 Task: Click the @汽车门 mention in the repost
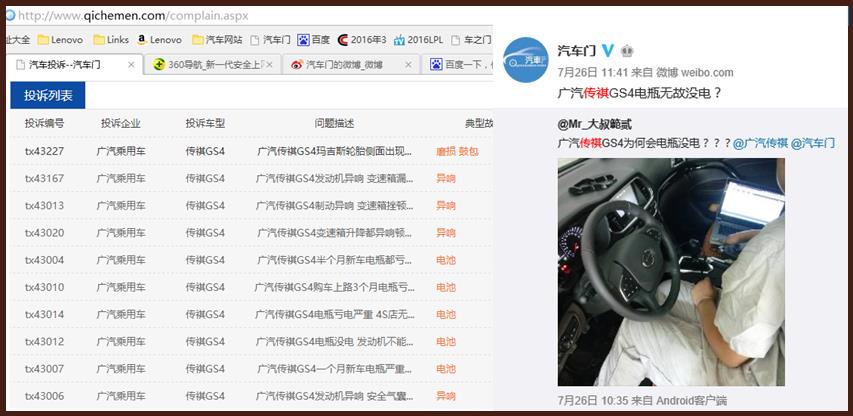coord(813,143)
